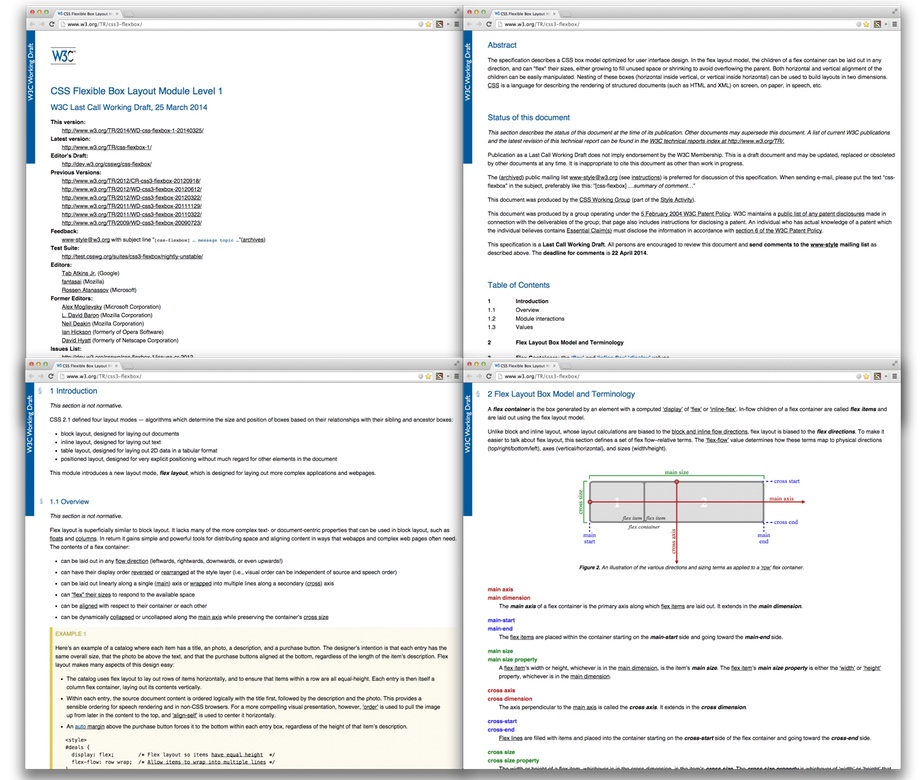Click the S extension icon in title-page window
920x780 pixels.
[x=439, y=24]
